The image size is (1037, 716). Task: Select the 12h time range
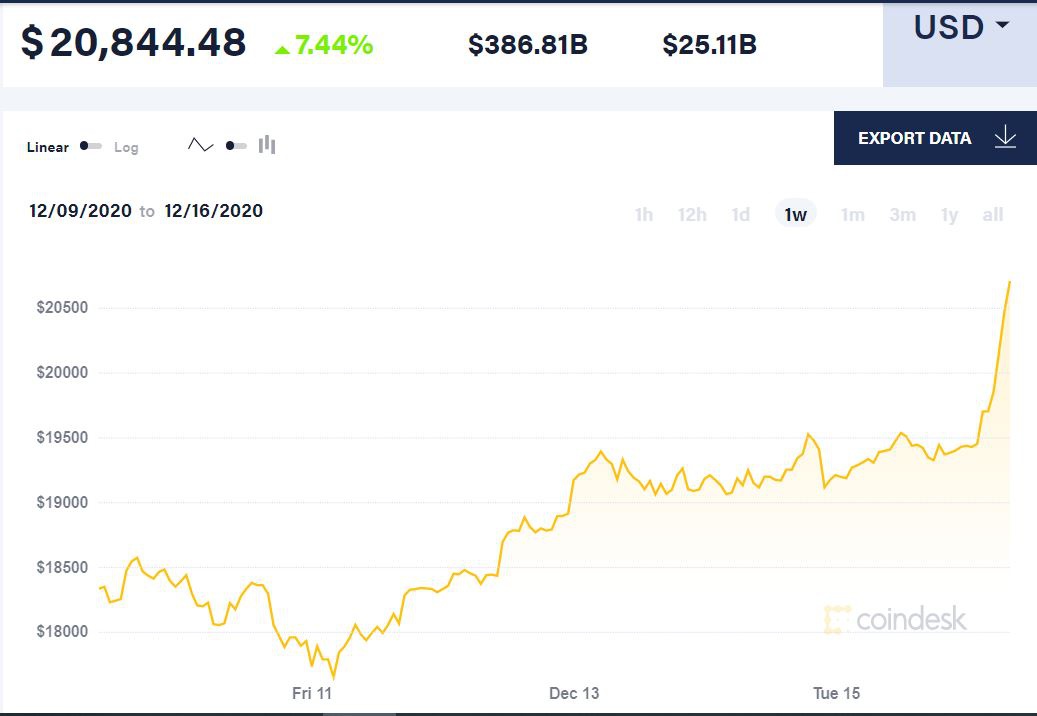(x=692, y=214)
